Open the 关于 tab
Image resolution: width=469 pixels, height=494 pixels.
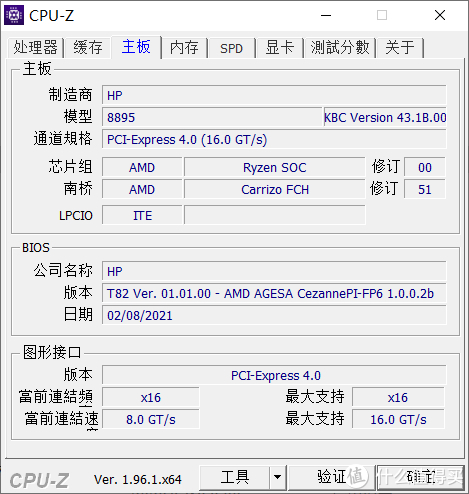click(x=400, y=47)
